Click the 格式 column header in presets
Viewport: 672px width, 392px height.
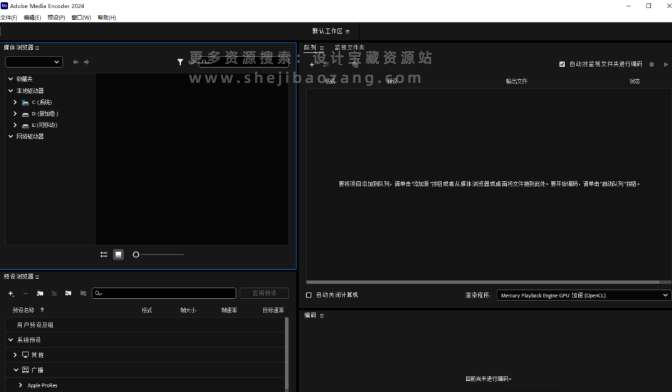pos(147,310)
